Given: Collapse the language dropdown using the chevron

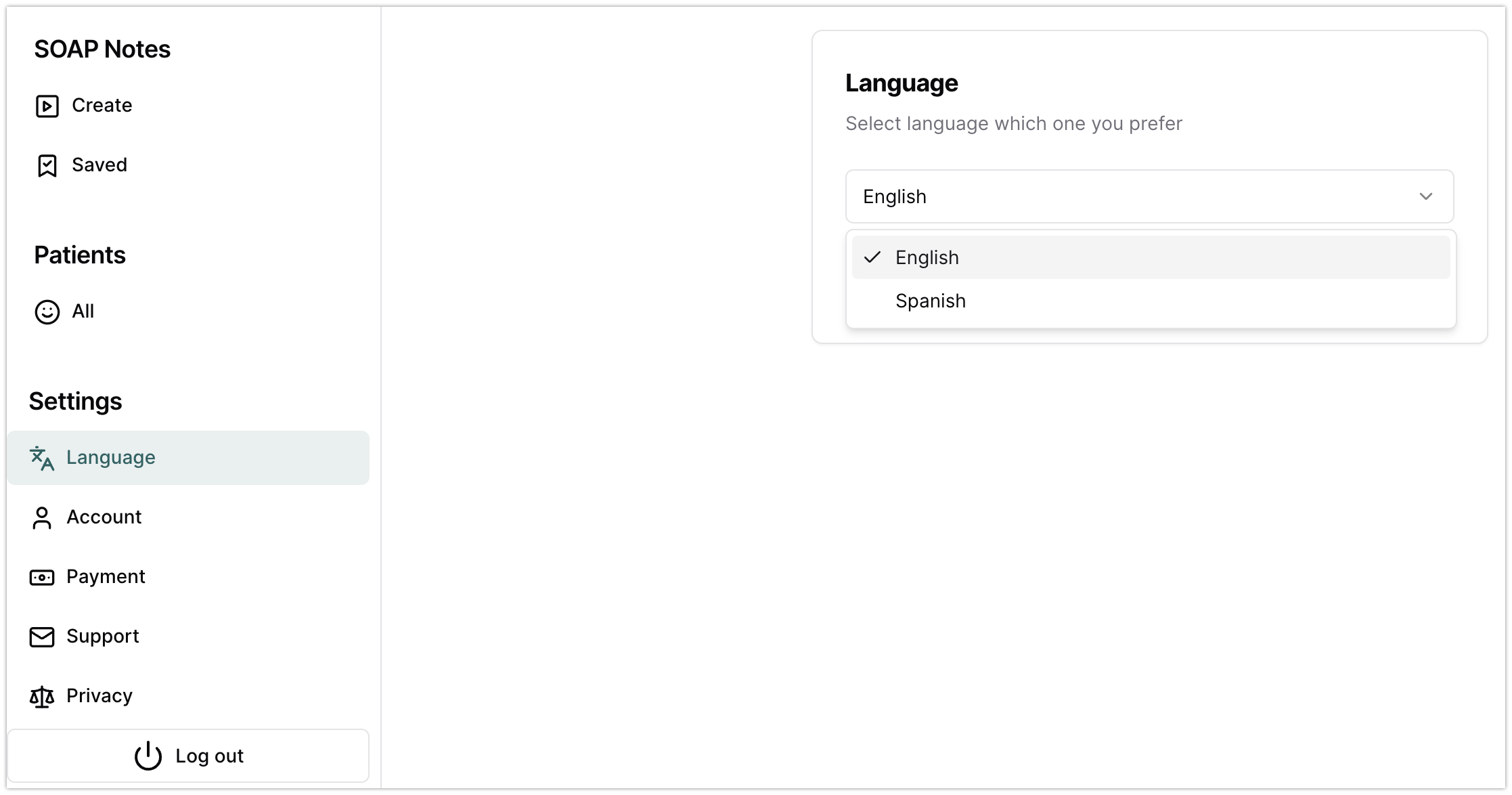Looking at the screenshot, I should (1425, 196).
